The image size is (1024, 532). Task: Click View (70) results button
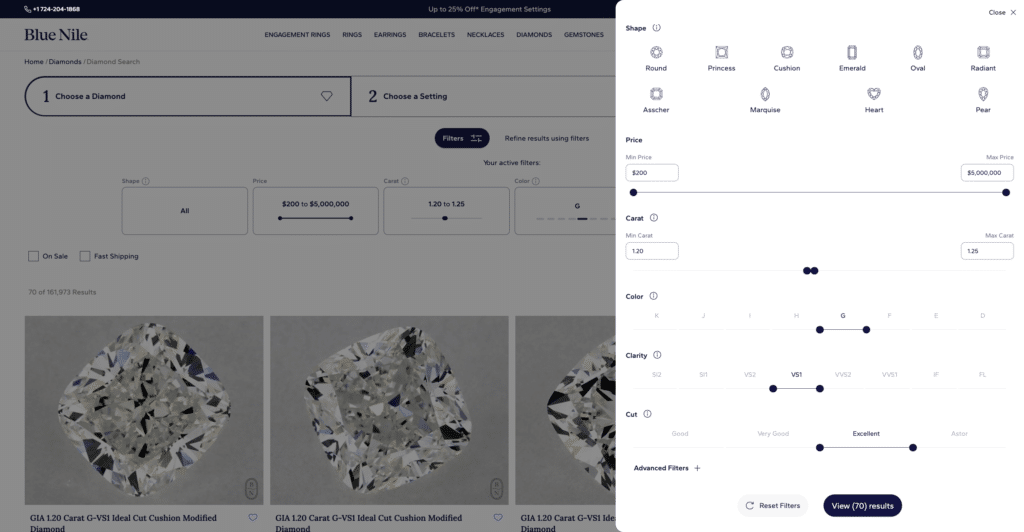(x=862, y=506)
